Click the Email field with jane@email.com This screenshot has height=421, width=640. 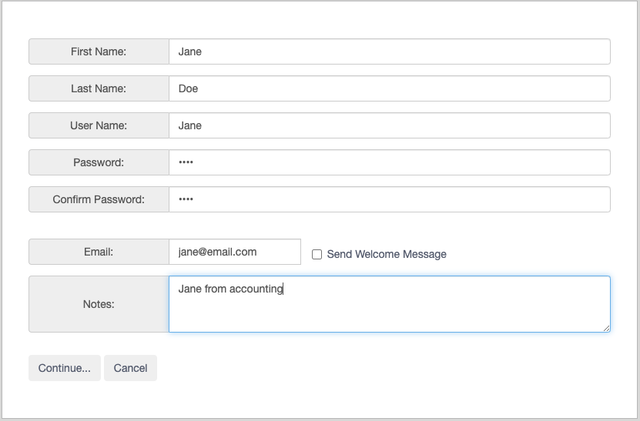click(x=234, y=252)
